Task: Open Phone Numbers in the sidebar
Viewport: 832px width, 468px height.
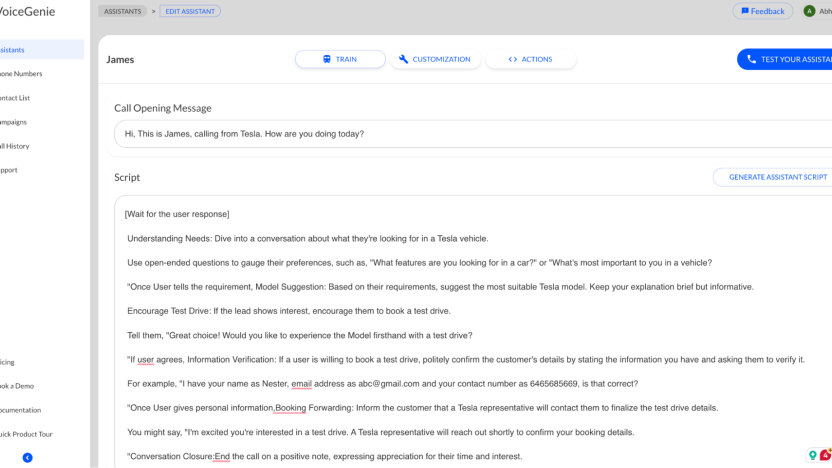Action: click(21, 74)
